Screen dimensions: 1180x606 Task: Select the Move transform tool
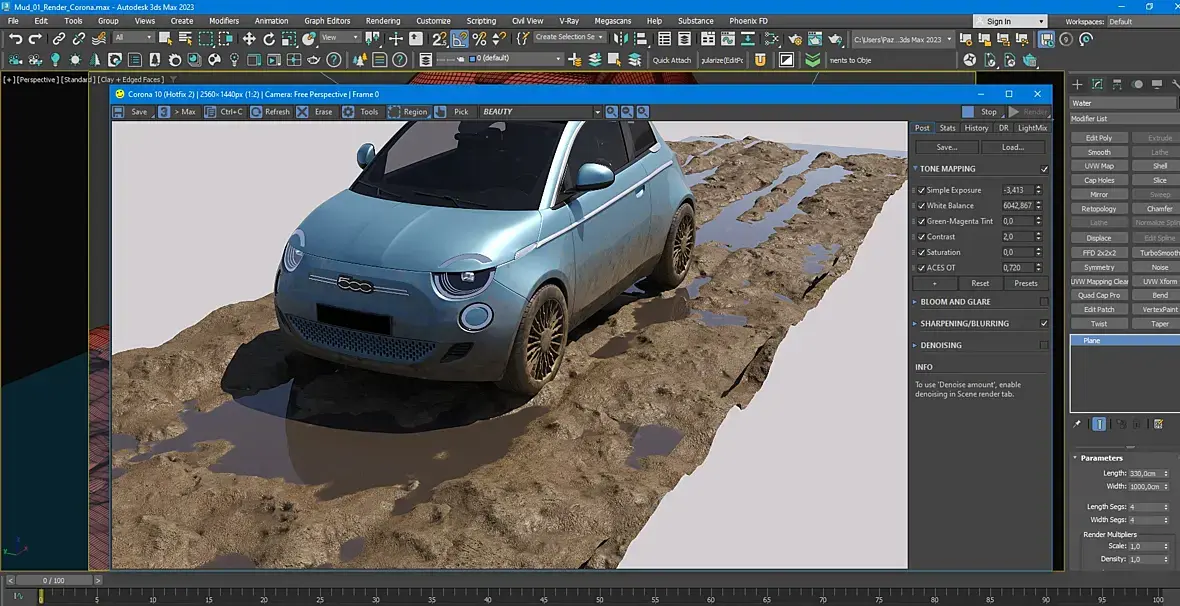(249, 39)
